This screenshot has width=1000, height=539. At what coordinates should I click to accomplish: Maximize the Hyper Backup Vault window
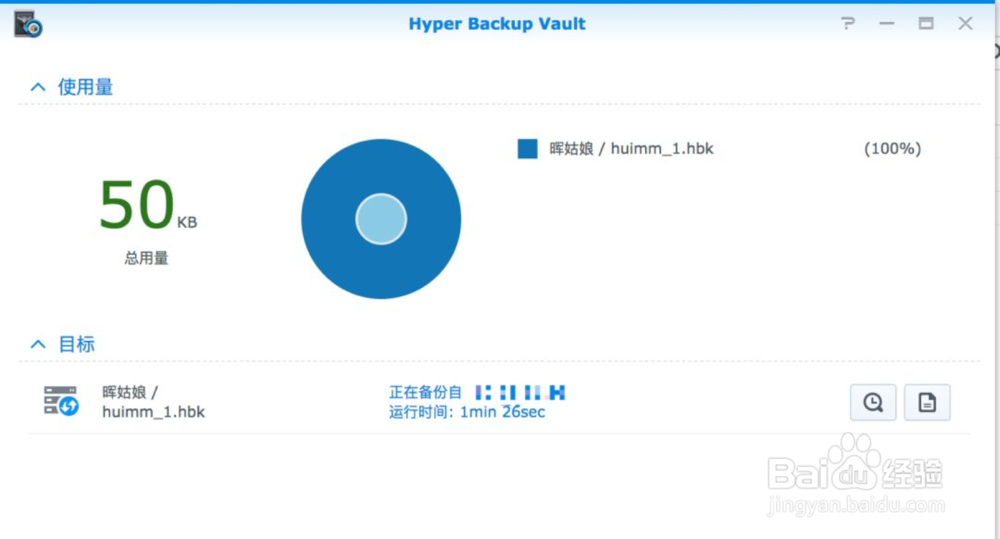click(x=926, y=24)
